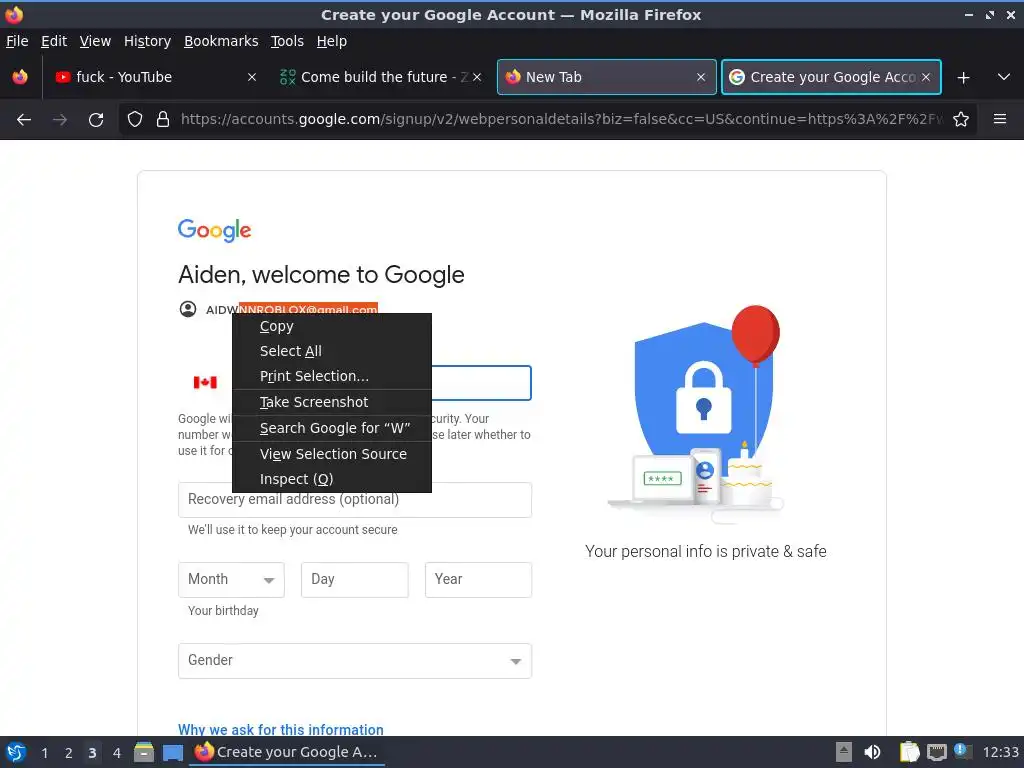Choose Select All in context menu
Viewport: 1024px width, 768px height.
[332, 351]
